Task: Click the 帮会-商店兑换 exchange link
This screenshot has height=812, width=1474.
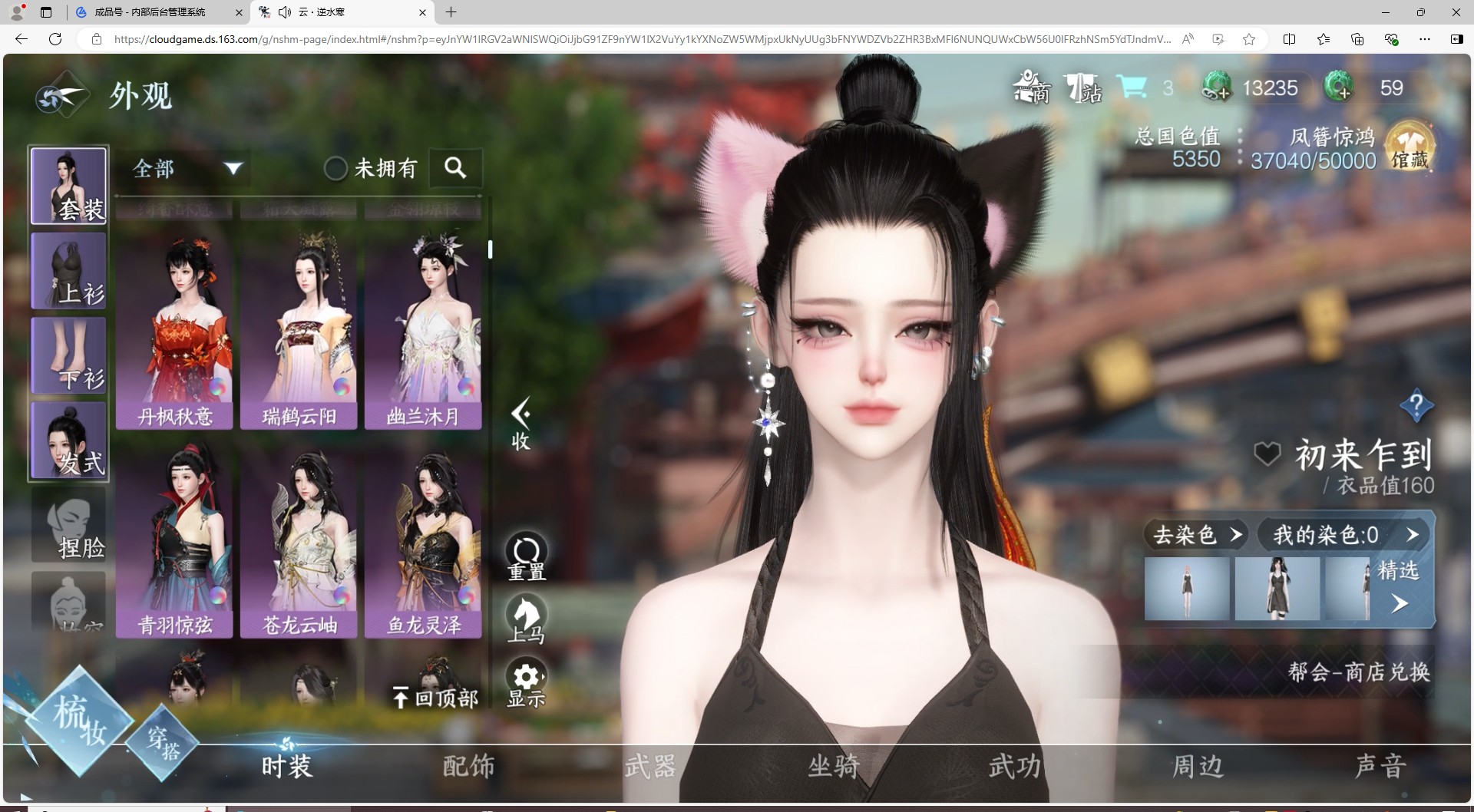Action: [x=1359, y=672]
